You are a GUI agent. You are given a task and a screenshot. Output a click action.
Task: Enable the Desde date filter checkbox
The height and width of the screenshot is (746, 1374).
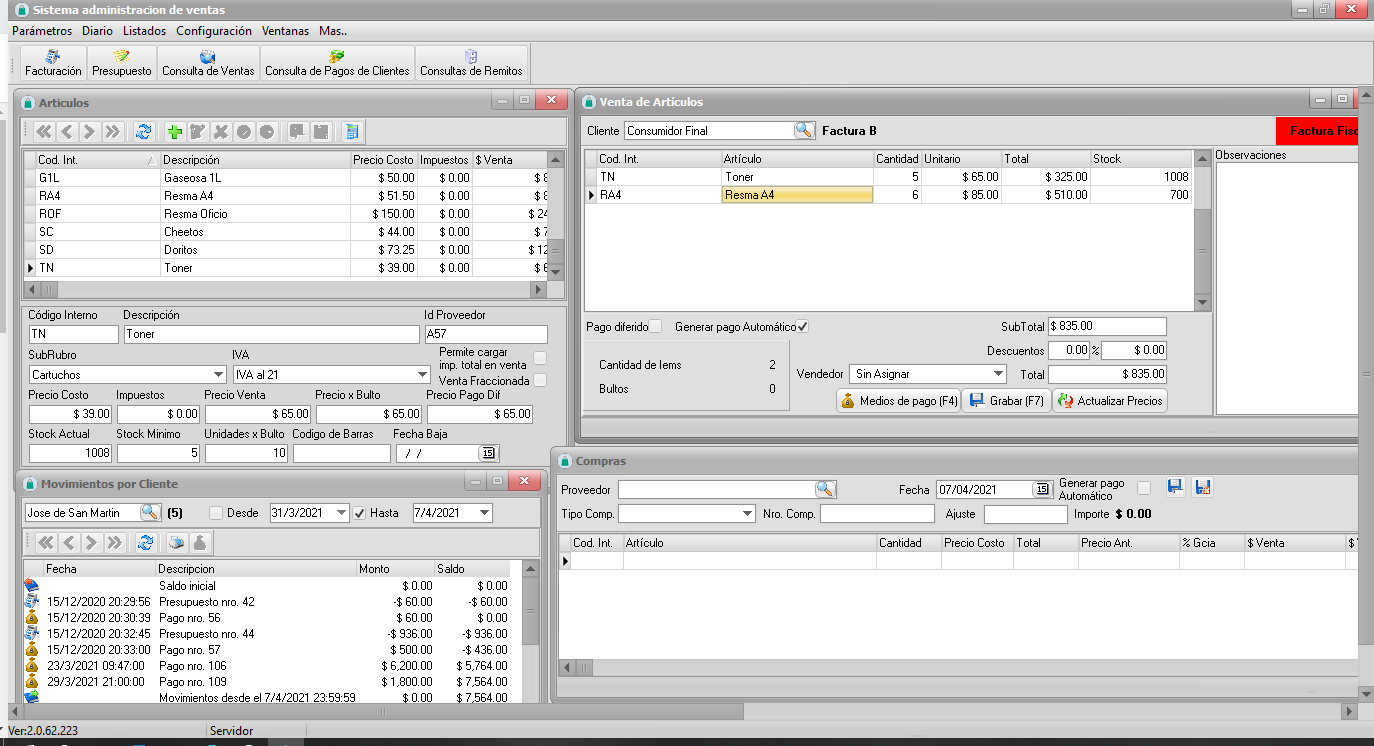pos(216,513)
